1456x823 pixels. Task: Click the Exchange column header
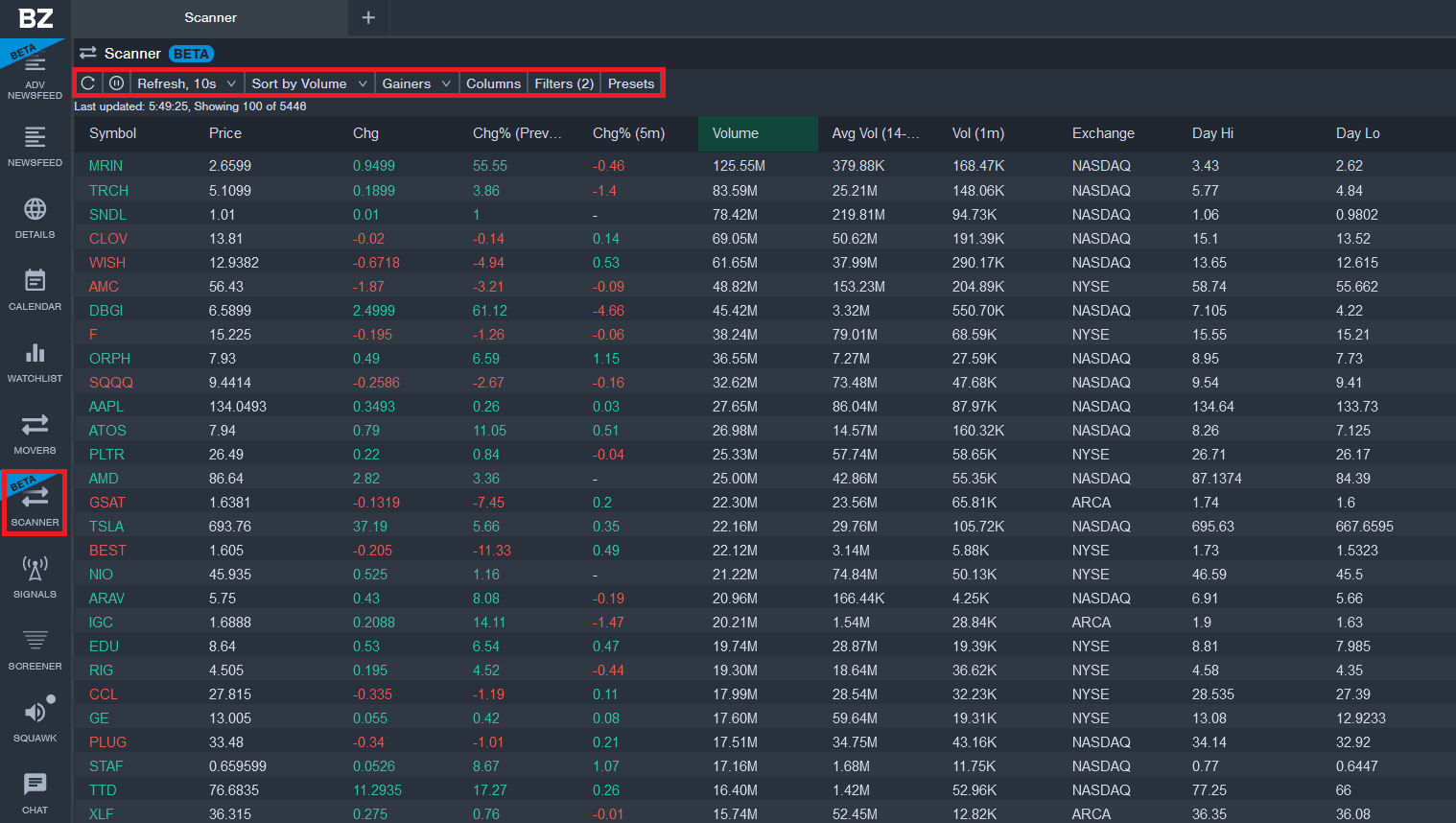coord(1103,133)
